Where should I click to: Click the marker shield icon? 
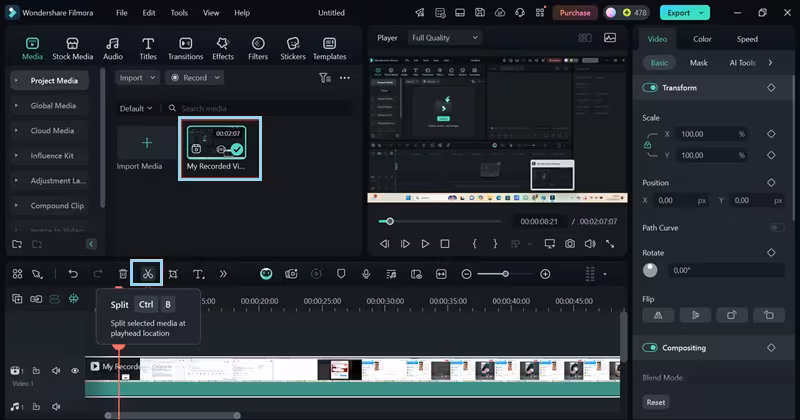[x=341, y=274]
